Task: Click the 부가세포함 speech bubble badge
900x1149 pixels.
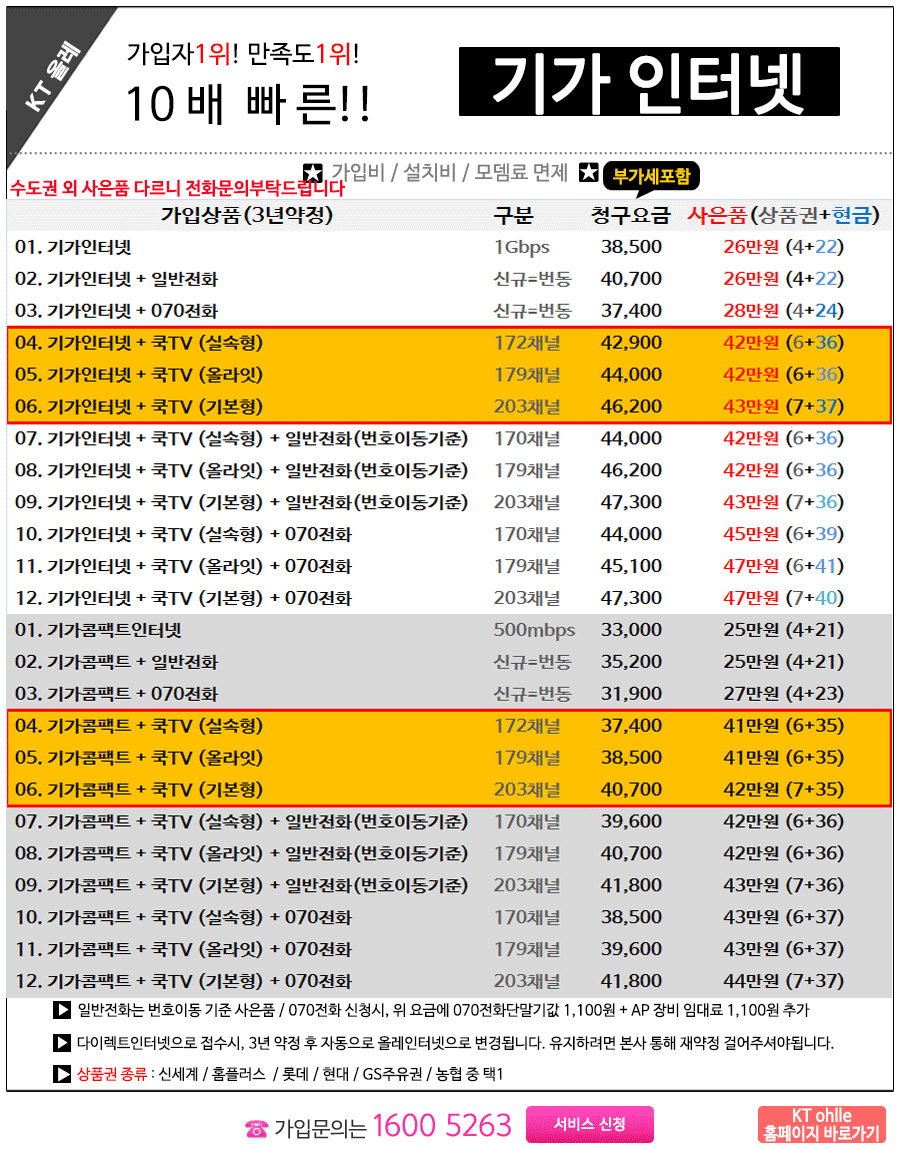Action: pyautogui.click(x=650, y=176)
